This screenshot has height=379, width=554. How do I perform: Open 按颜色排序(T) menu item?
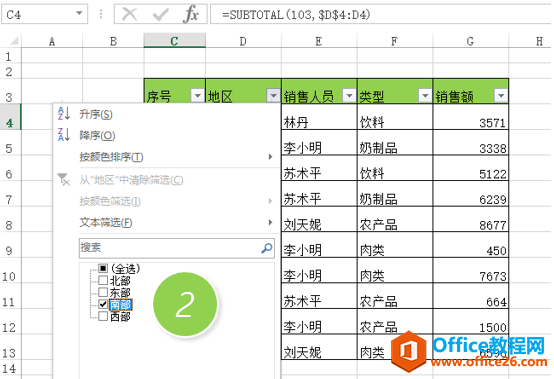(111, 157)
